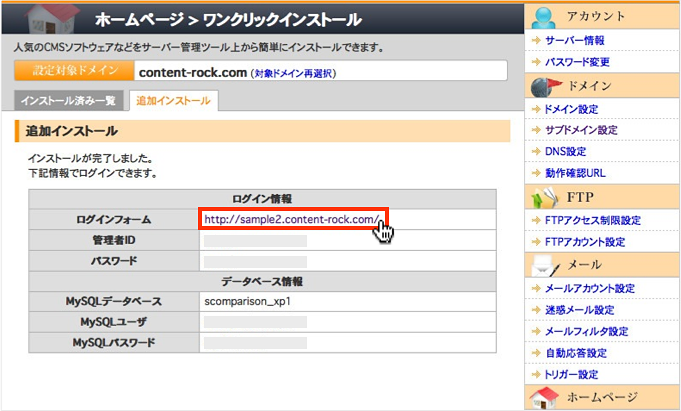Click the ログインフォーム row label
Viewport: 681px width, 411px height.
(x=114, y=219)
